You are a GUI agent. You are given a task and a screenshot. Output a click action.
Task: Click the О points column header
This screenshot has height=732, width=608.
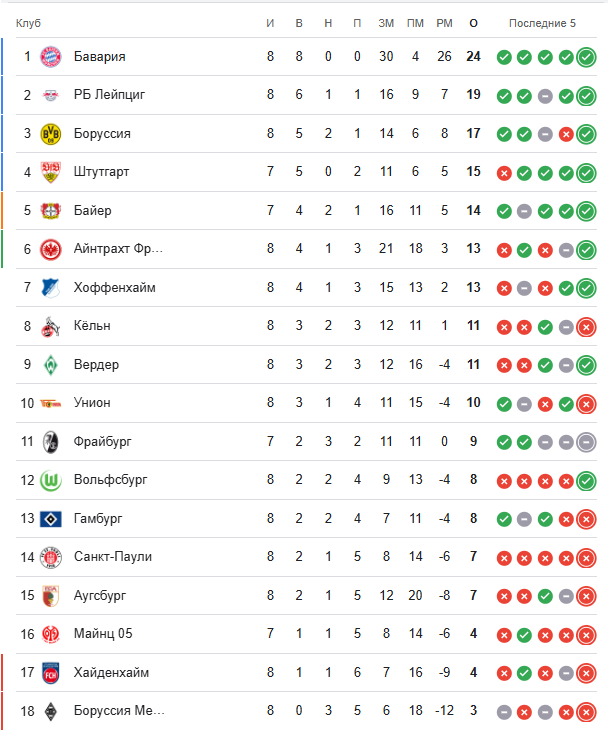click(473, 23)
